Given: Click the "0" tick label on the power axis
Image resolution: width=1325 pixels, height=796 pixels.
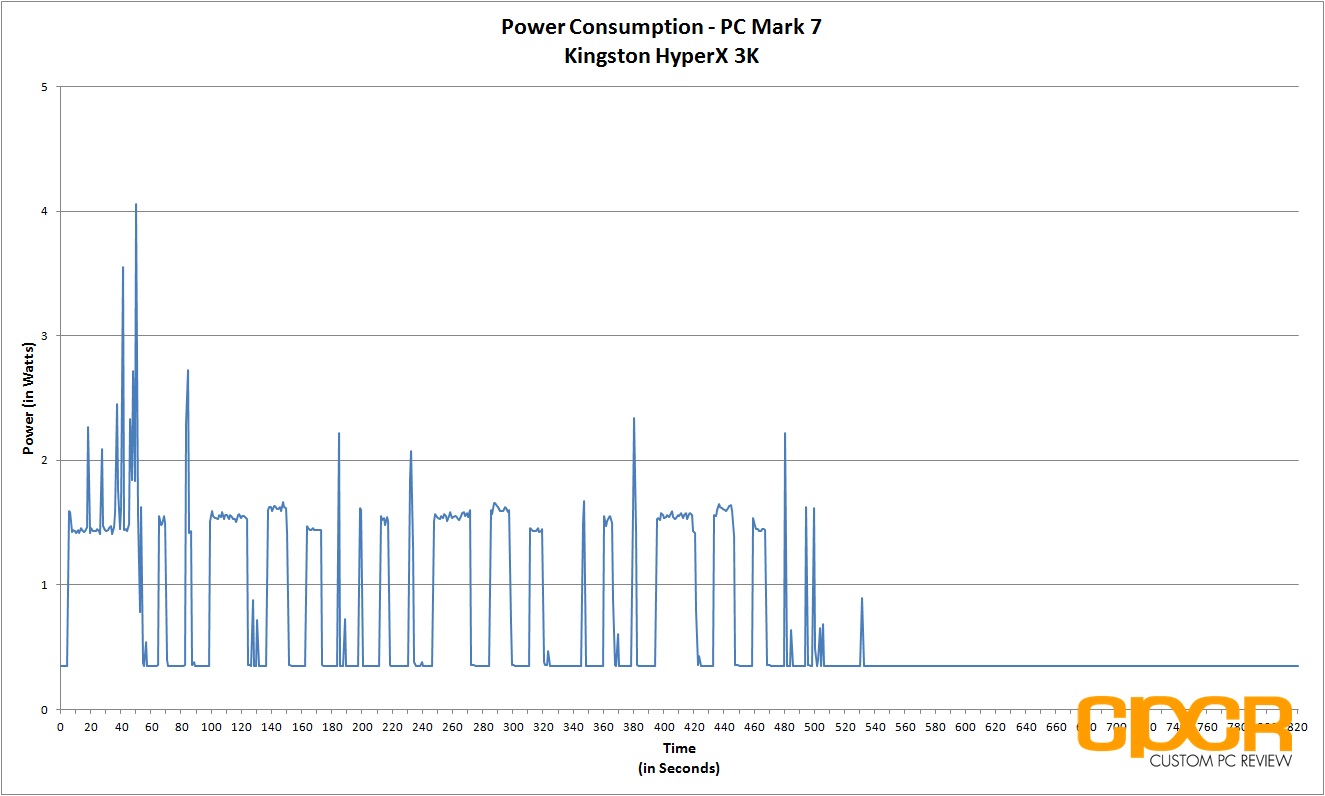Looking at the screenshot, I should coord(44,709).
